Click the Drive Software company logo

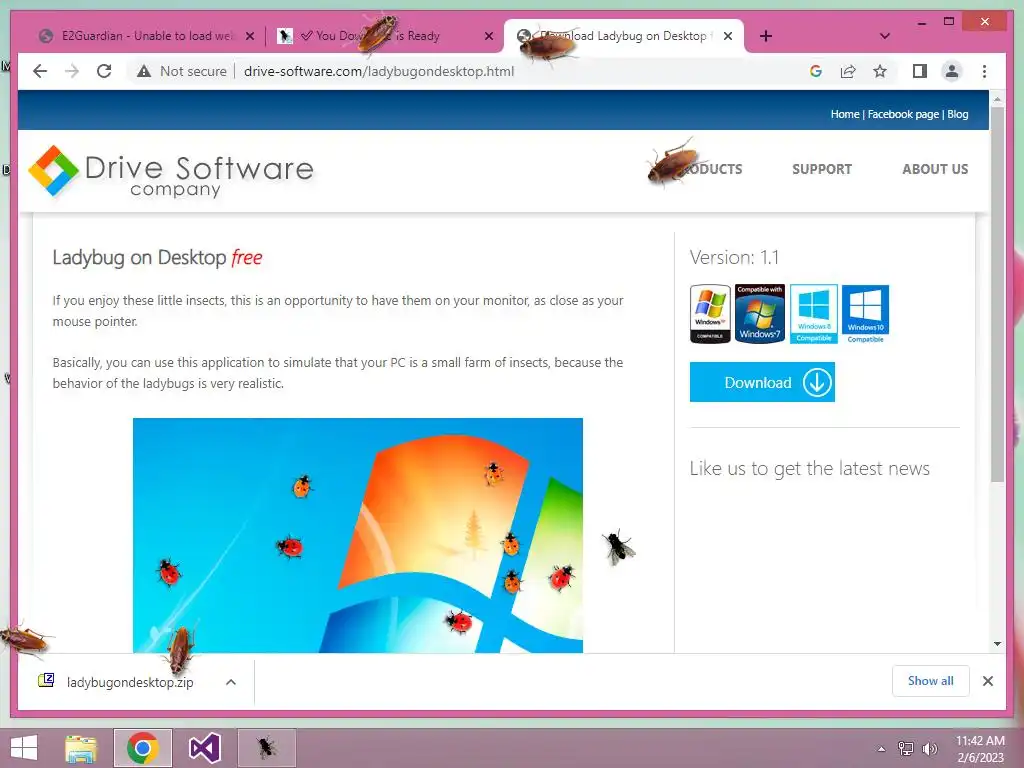pos(171,171)
